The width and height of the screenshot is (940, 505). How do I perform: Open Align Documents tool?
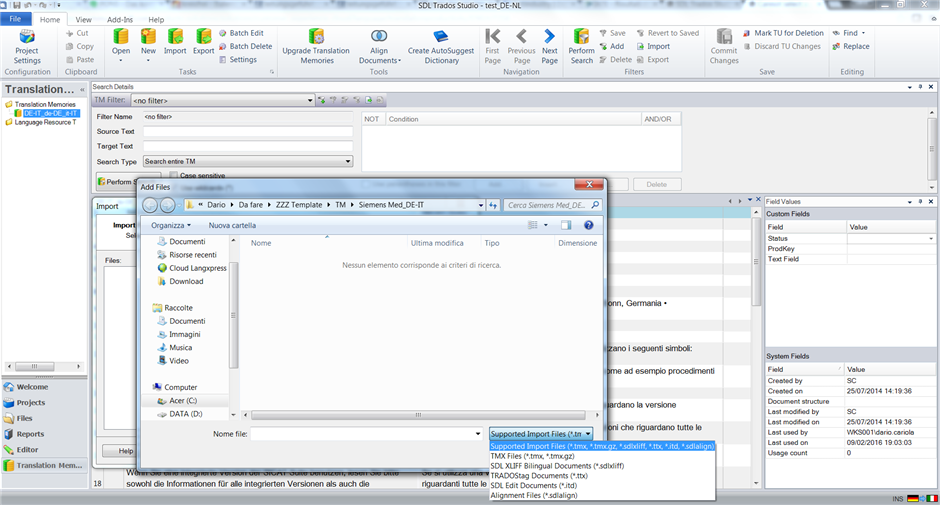point(379,47)
